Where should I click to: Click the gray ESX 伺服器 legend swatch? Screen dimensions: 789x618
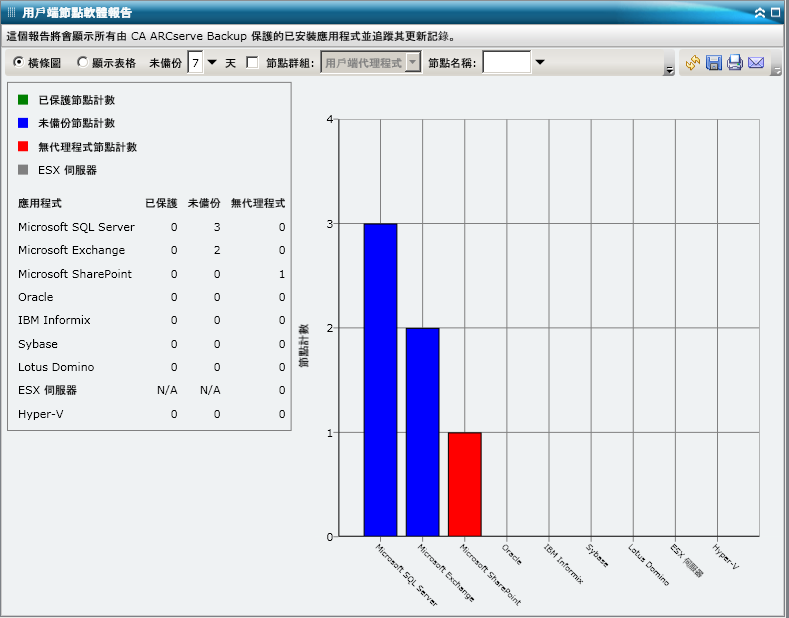click(23, 170)
